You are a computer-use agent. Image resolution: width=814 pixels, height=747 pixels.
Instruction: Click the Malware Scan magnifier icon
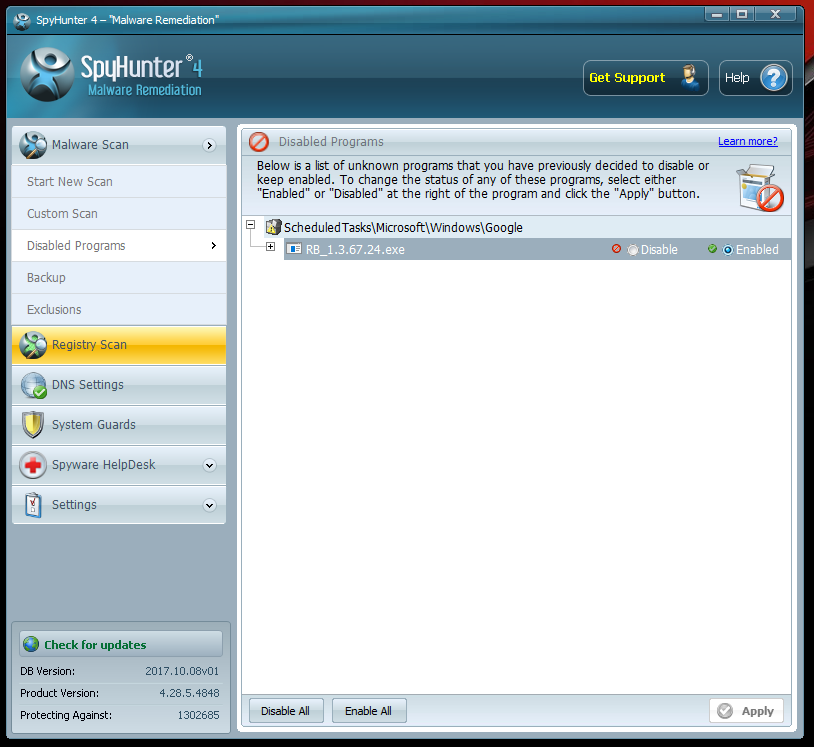[x=33, y=145]
